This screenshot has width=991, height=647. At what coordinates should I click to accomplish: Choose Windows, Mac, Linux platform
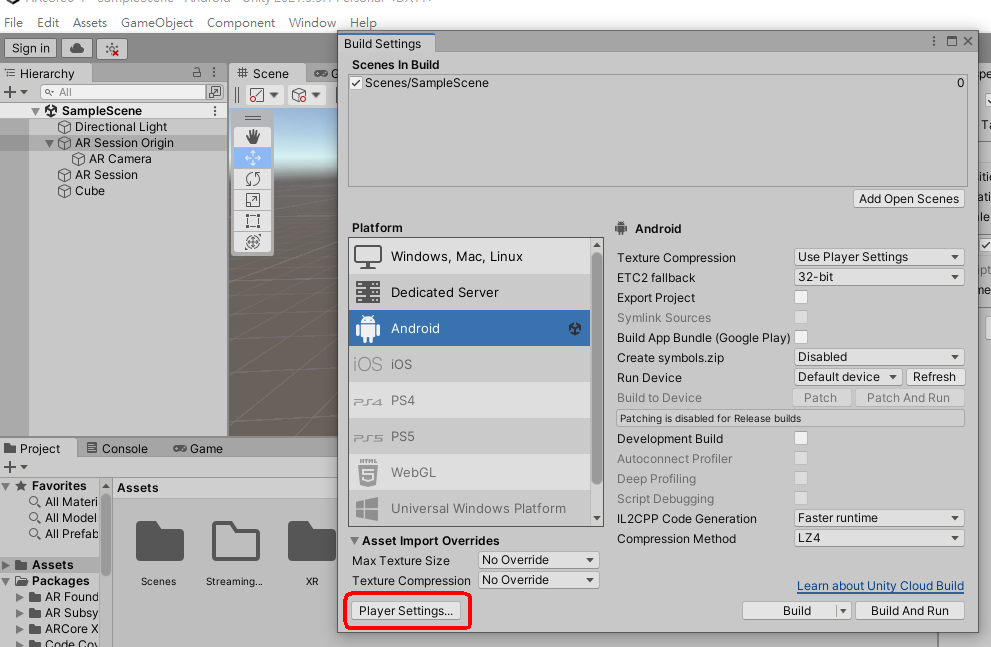470,257
